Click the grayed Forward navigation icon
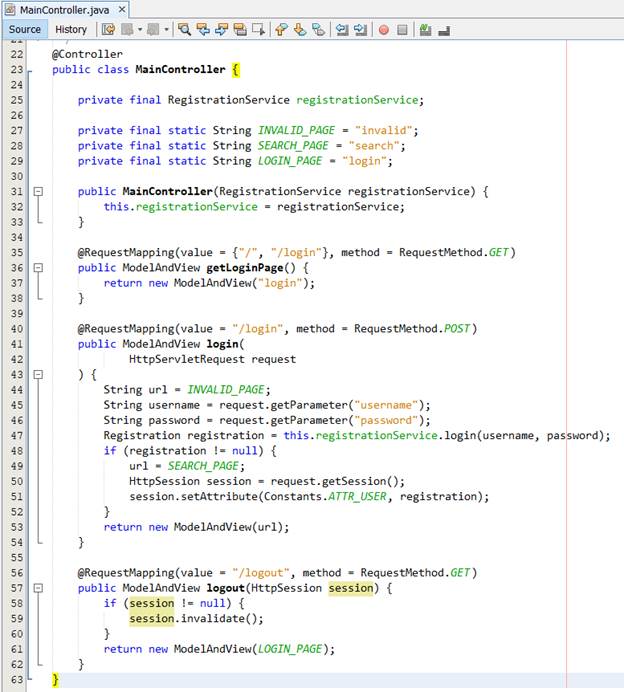This screenshot has width=624, height=692. coord(153,30)
